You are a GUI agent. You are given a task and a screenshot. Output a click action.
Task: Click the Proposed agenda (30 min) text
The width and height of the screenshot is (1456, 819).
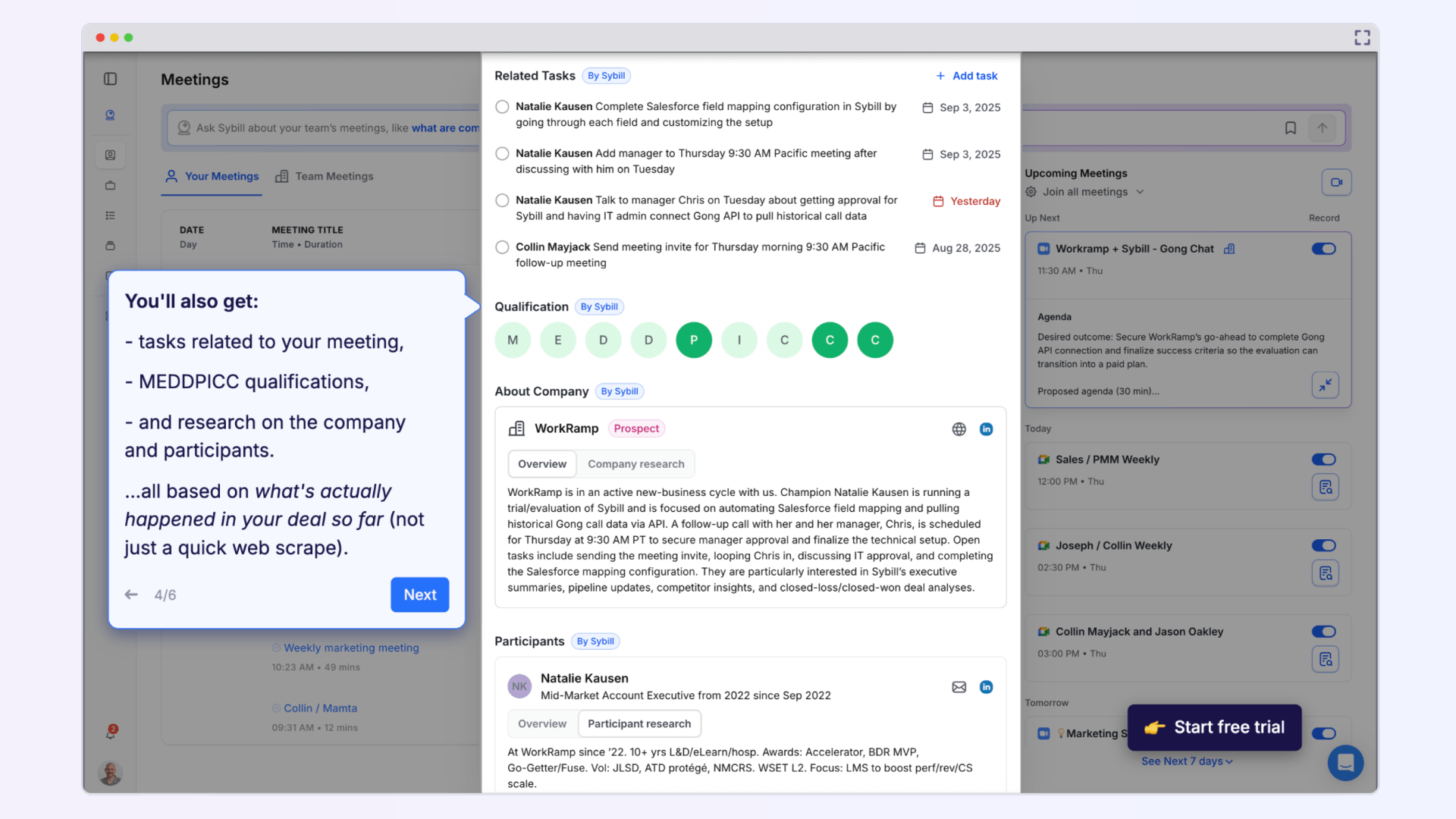1098,391
